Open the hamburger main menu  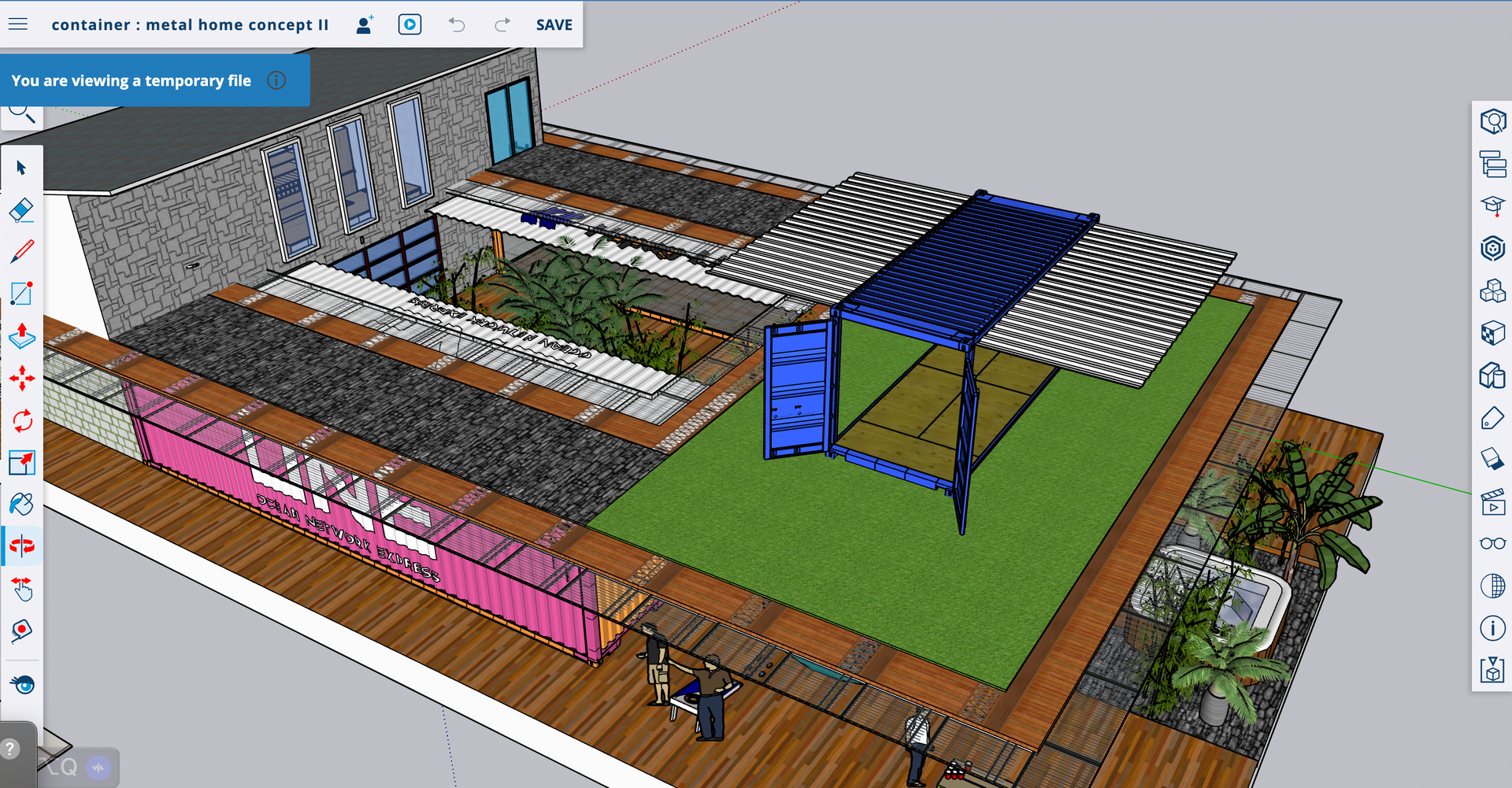(18, 24)
